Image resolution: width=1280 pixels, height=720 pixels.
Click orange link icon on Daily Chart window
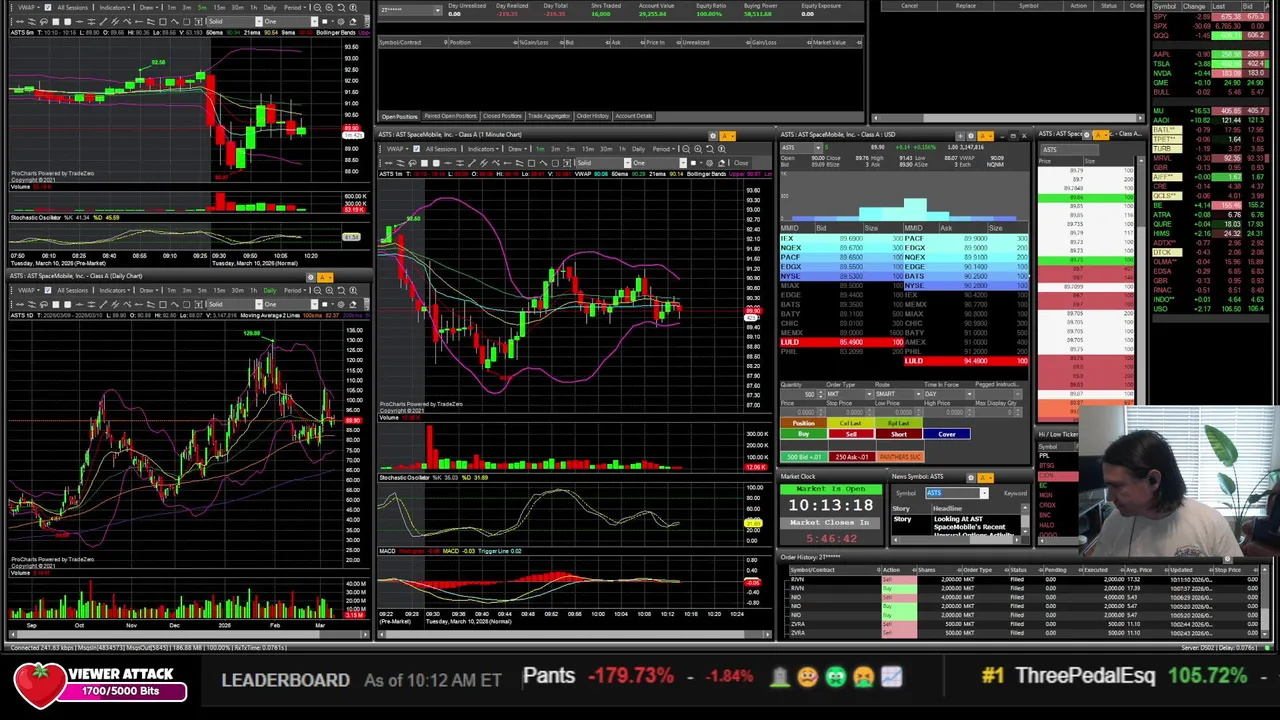tap(325, 277)
